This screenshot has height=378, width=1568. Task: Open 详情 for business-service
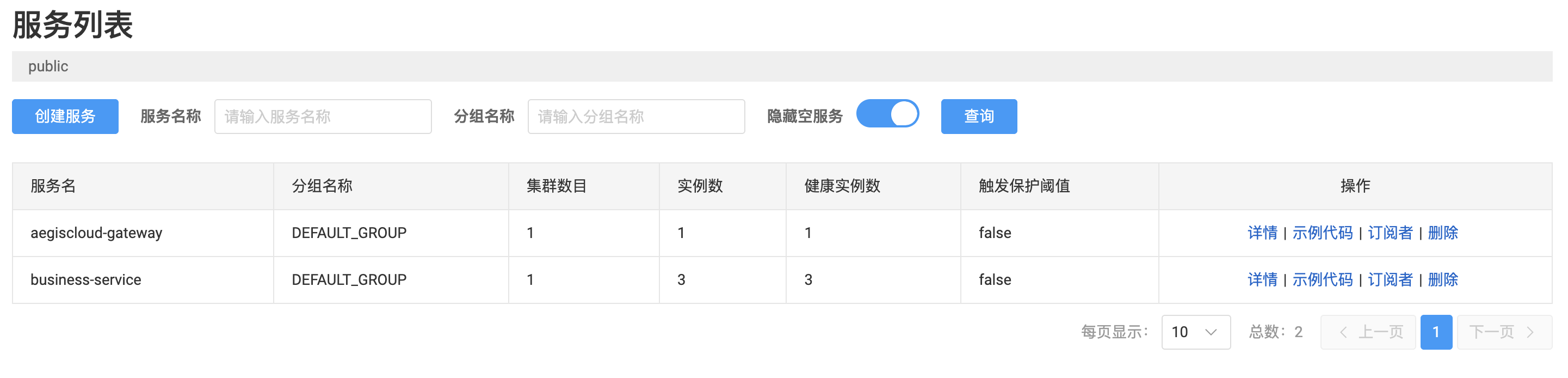1262,280
